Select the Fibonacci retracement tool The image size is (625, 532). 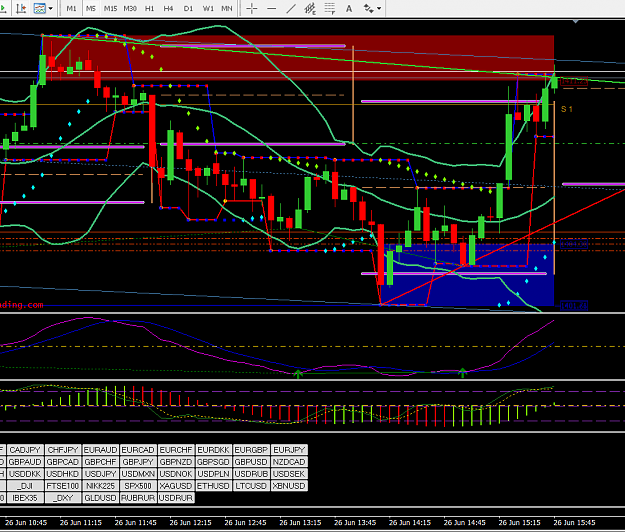point(330,8)
